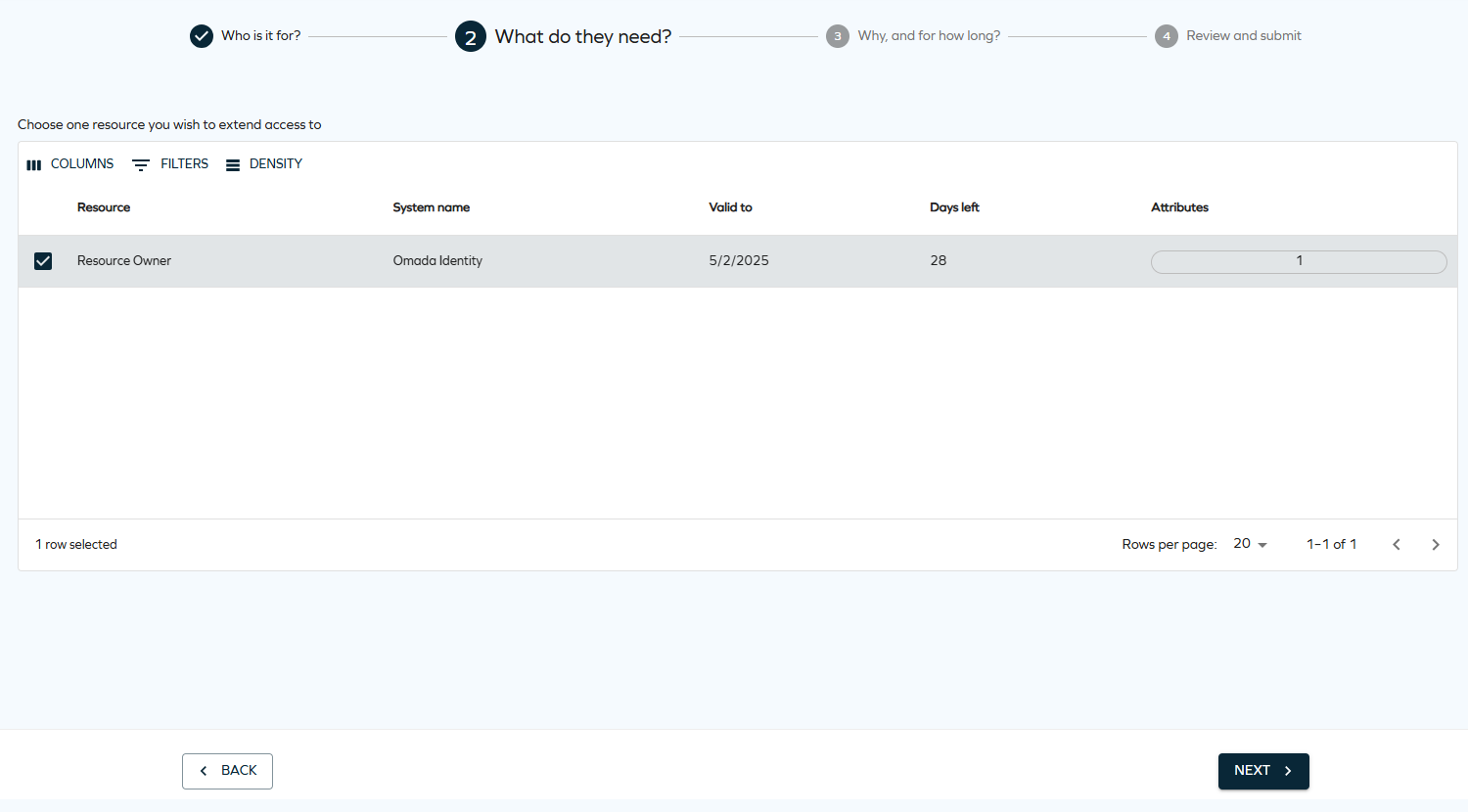The image size is (1468, 812).
Task: Select step 4 number circle
Action: [1167, 36]
